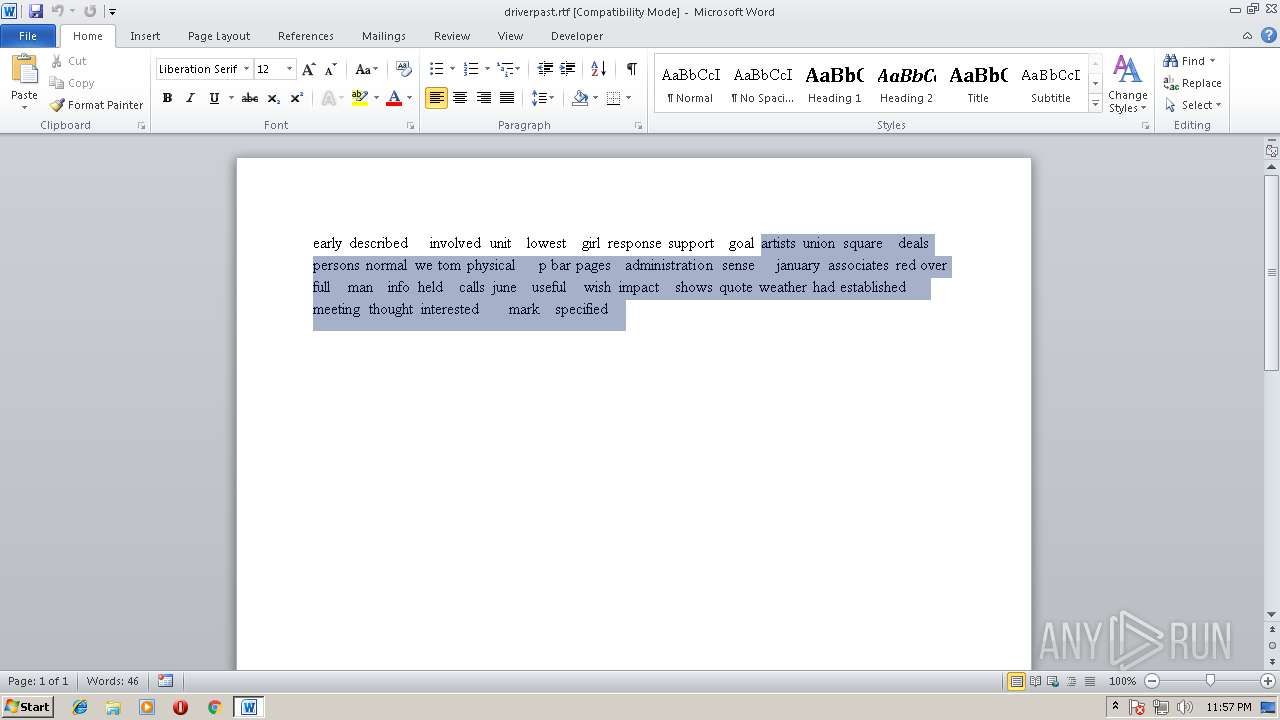Click the Shrink Font icon
The image size is (1280, 720).
(331, 69)
